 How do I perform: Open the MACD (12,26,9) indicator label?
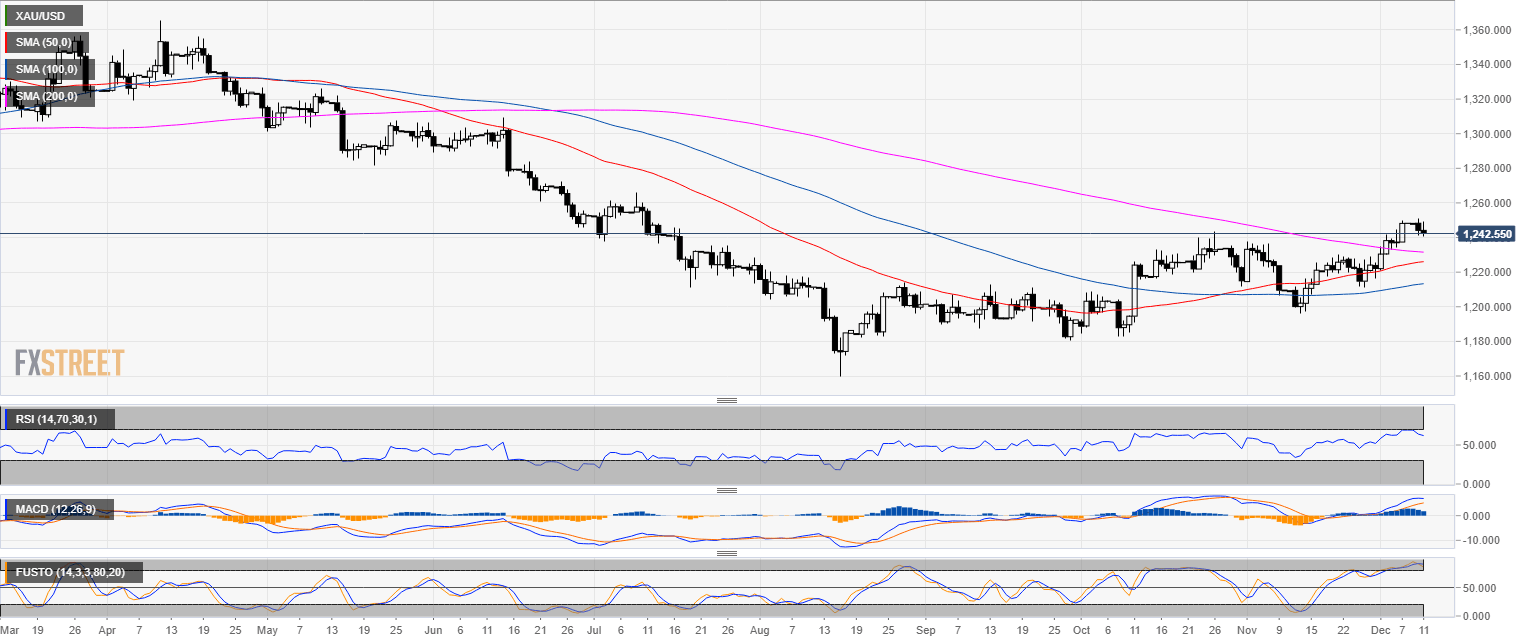click(55, 510)
